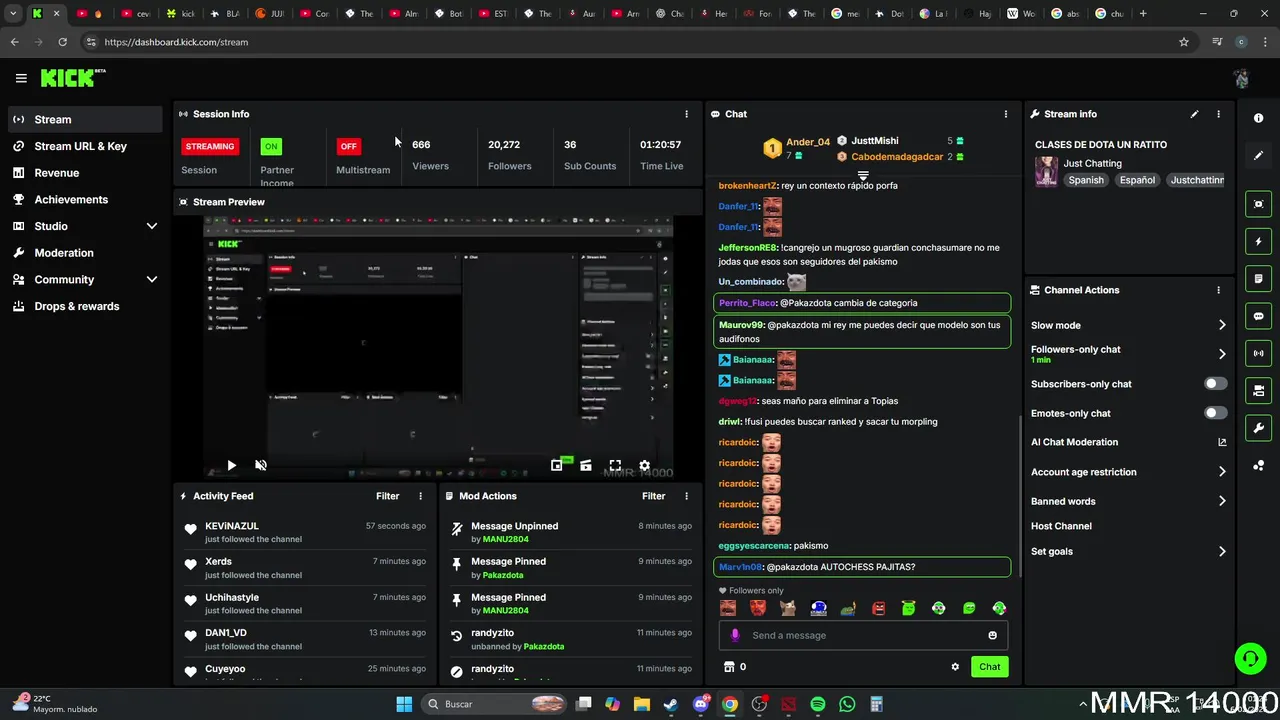The height and width of the screenshot is (720, 1280).
Task: Open Stream URL & Key page
Action: click(84, 146)
